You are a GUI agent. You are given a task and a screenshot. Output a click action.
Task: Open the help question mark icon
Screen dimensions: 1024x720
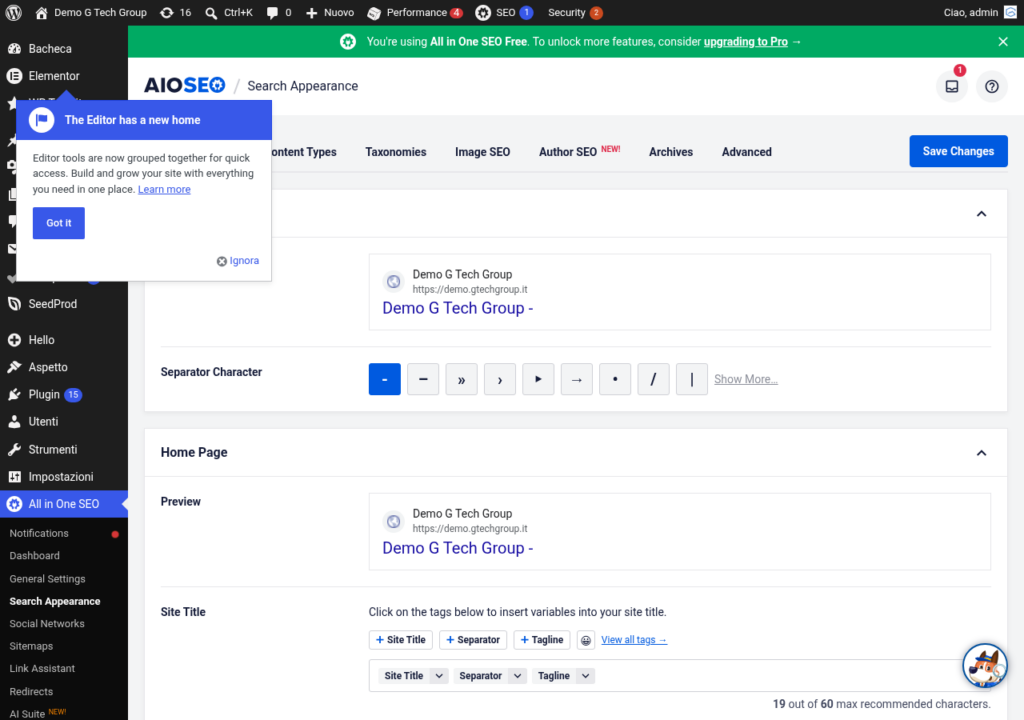click(991, 86)
